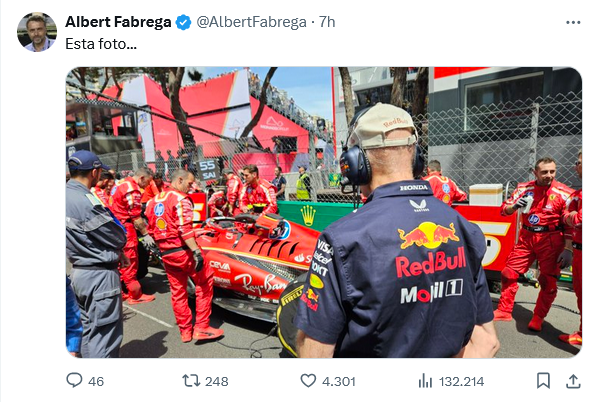
Task: Click the 'Esta foto...' tweet text
Action: (101, 44)
